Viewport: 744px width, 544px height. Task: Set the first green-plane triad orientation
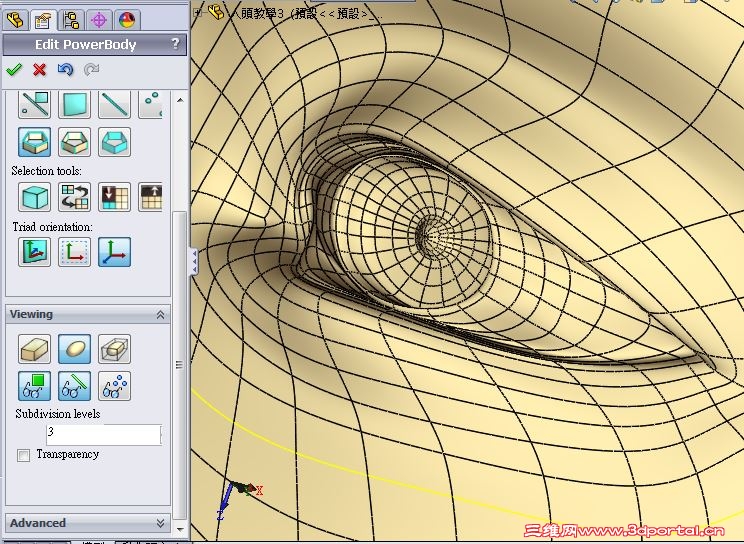coord(34,252)
